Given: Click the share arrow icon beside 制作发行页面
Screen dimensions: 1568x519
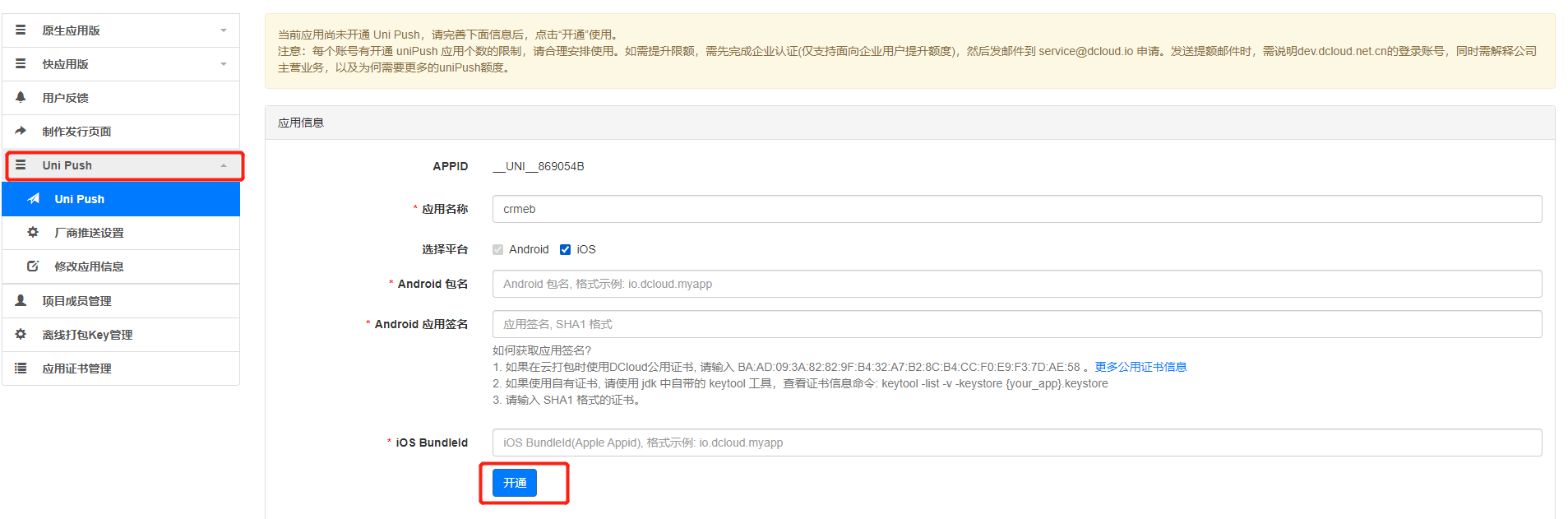Looking at the screenshot, I should [x=21, y=131].
